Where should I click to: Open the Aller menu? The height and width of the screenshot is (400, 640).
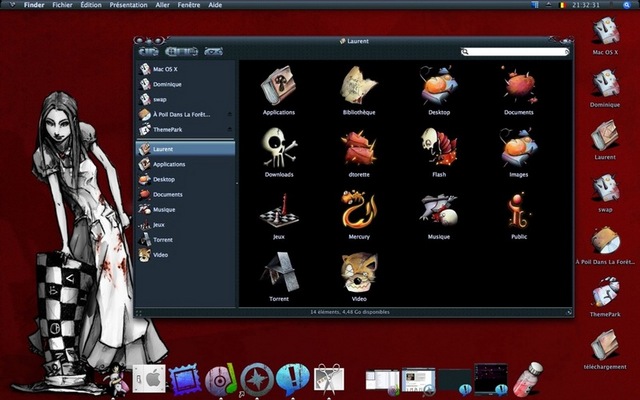(162, 5)
